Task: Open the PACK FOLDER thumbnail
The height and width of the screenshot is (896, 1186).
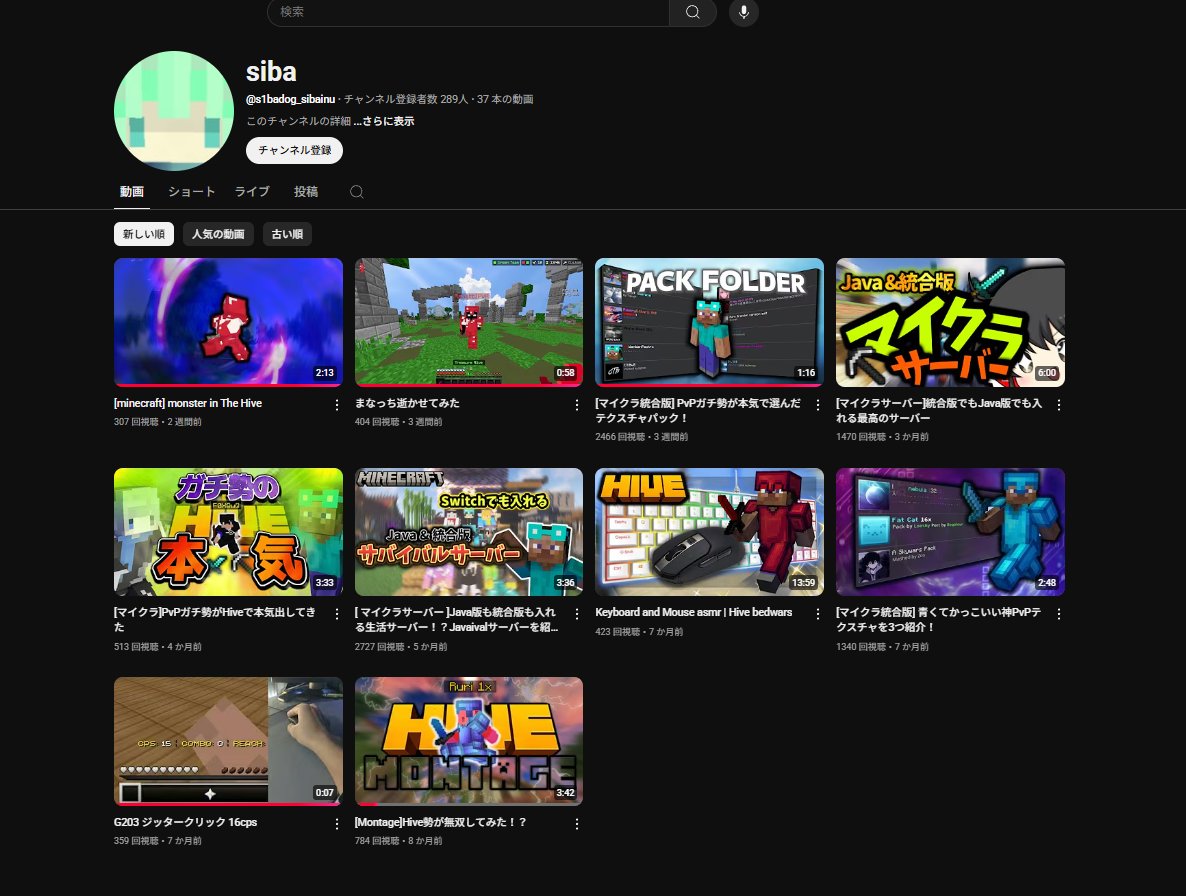Action: click(709, 322)
